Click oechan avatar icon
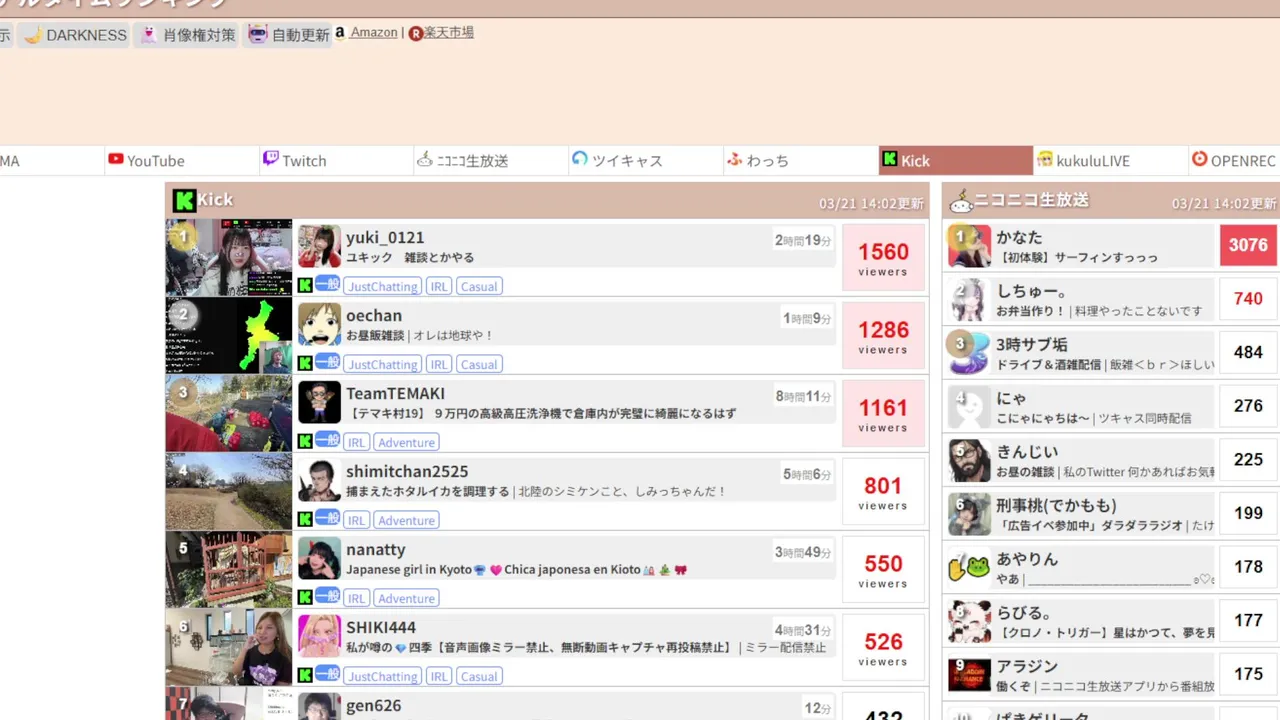The image size is (1280, 720). pos(319,324)
